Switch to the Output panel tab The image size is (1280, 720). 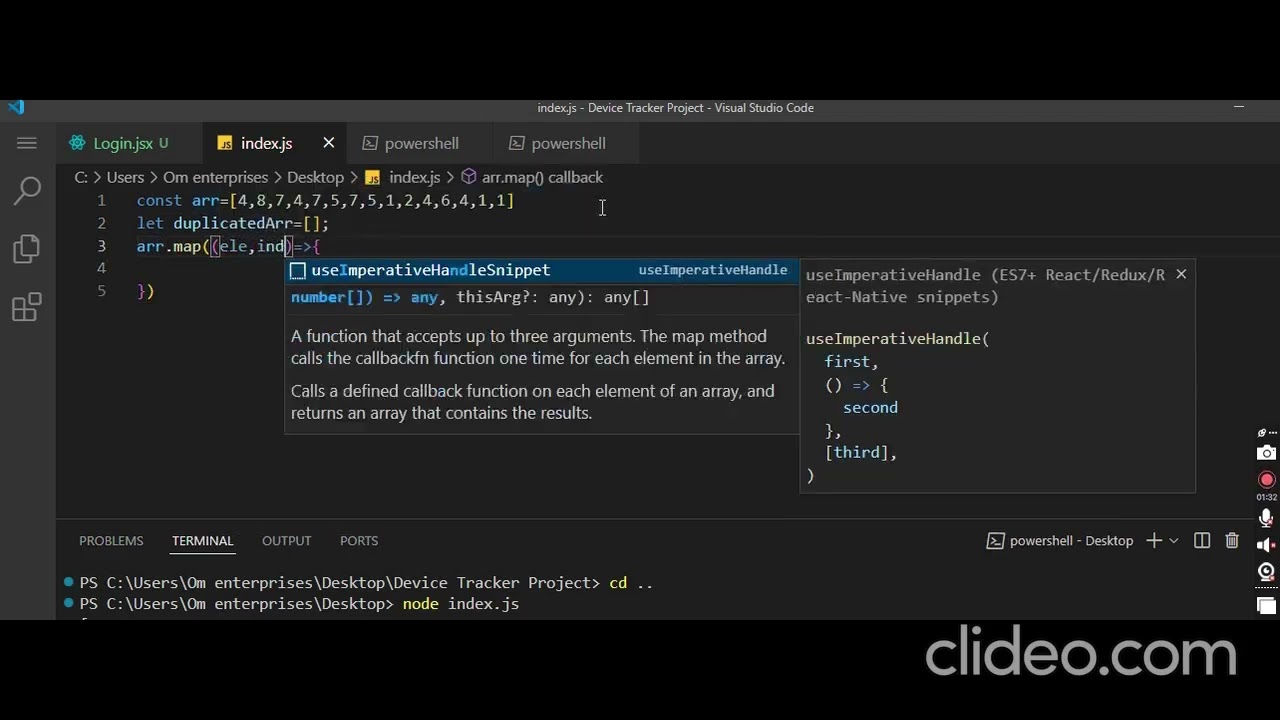[x=286, y=540]
